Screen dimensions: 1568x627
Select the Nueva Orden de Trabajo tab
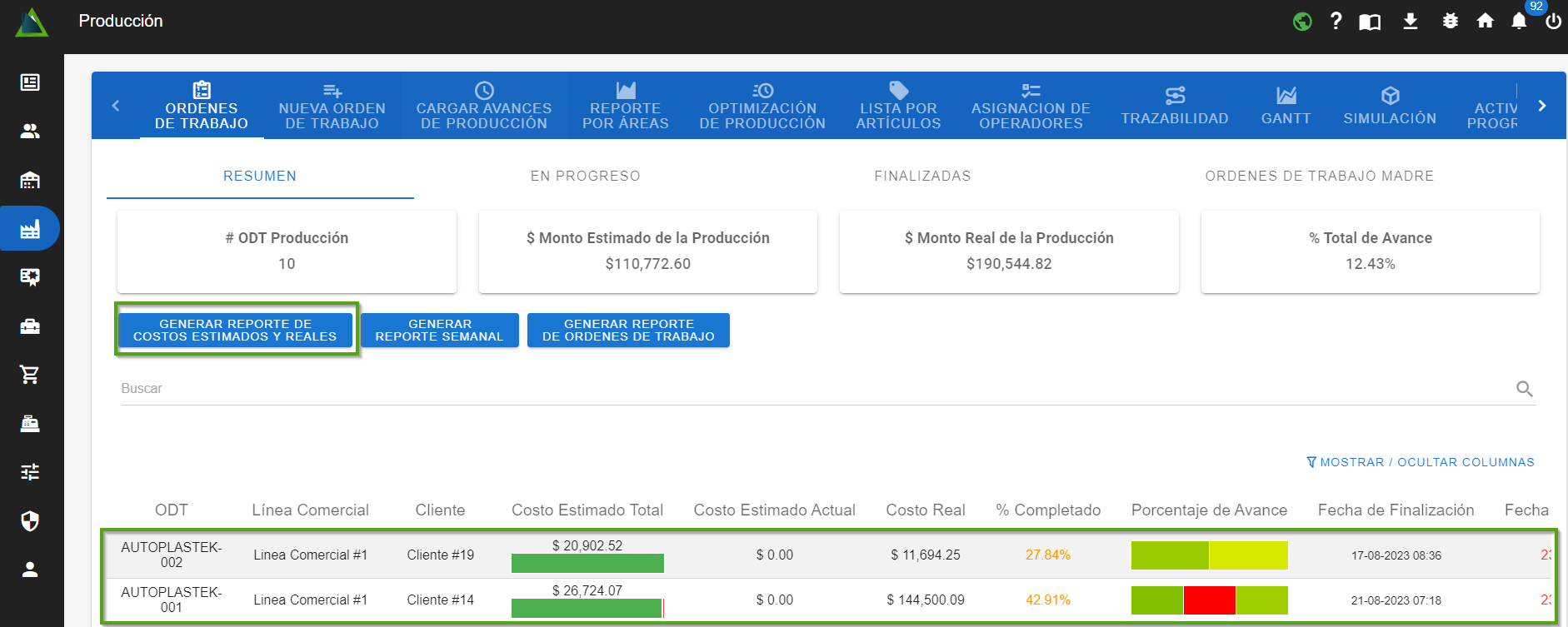(332, 106)
